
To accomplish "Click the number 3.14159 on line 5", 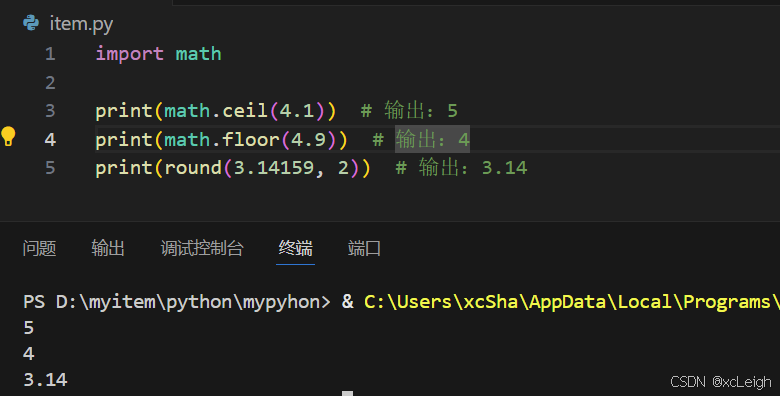I will [x=274, y=168].
